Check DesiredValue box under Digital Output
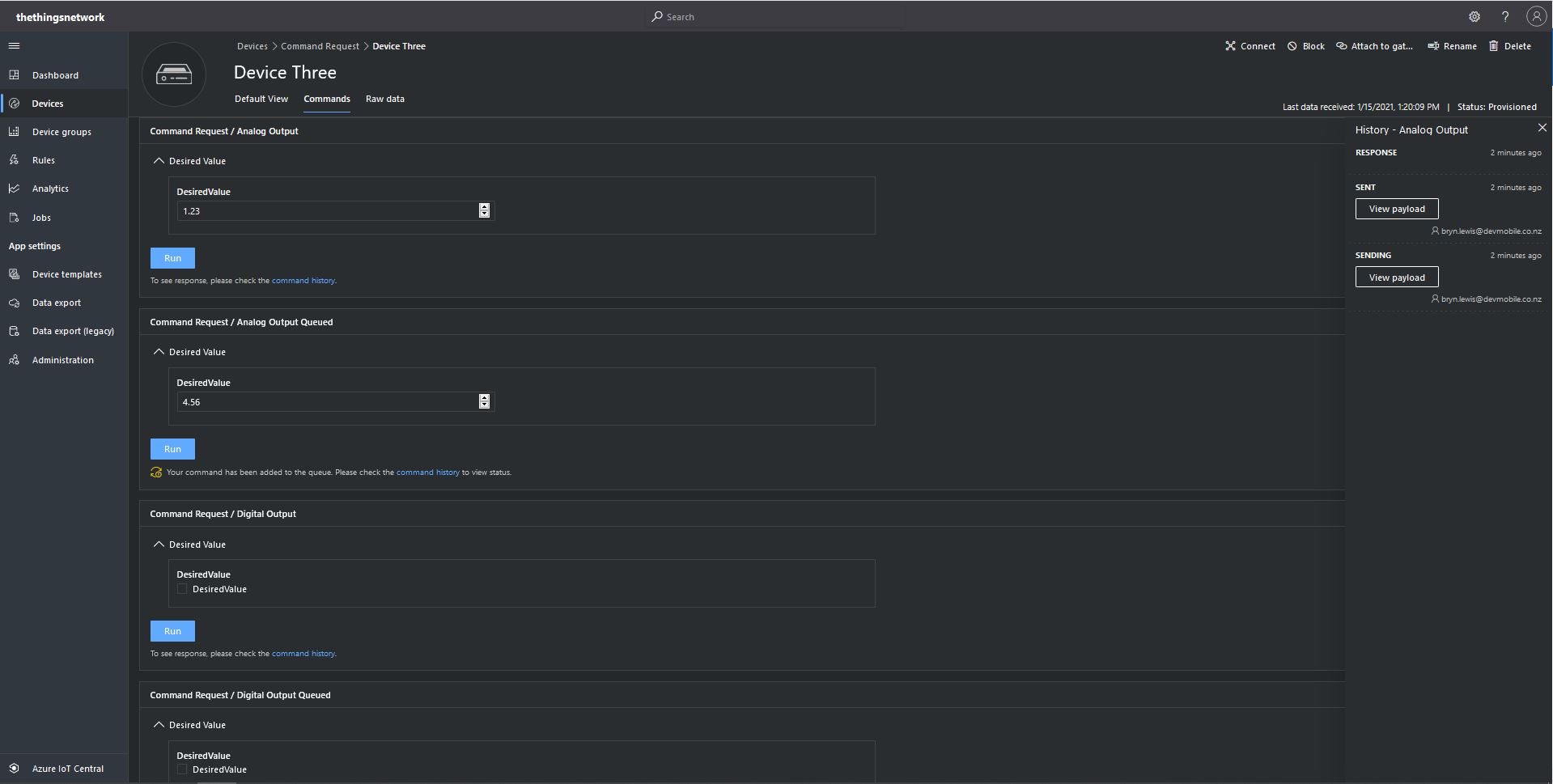Screen dimensions: 1553x784 pyautogui.click(x=182, y=589)
